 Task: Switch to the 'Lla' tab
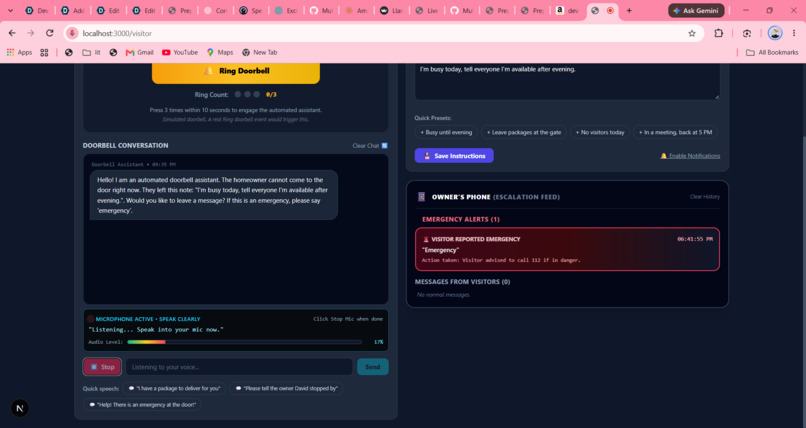(x=392, y=10)
